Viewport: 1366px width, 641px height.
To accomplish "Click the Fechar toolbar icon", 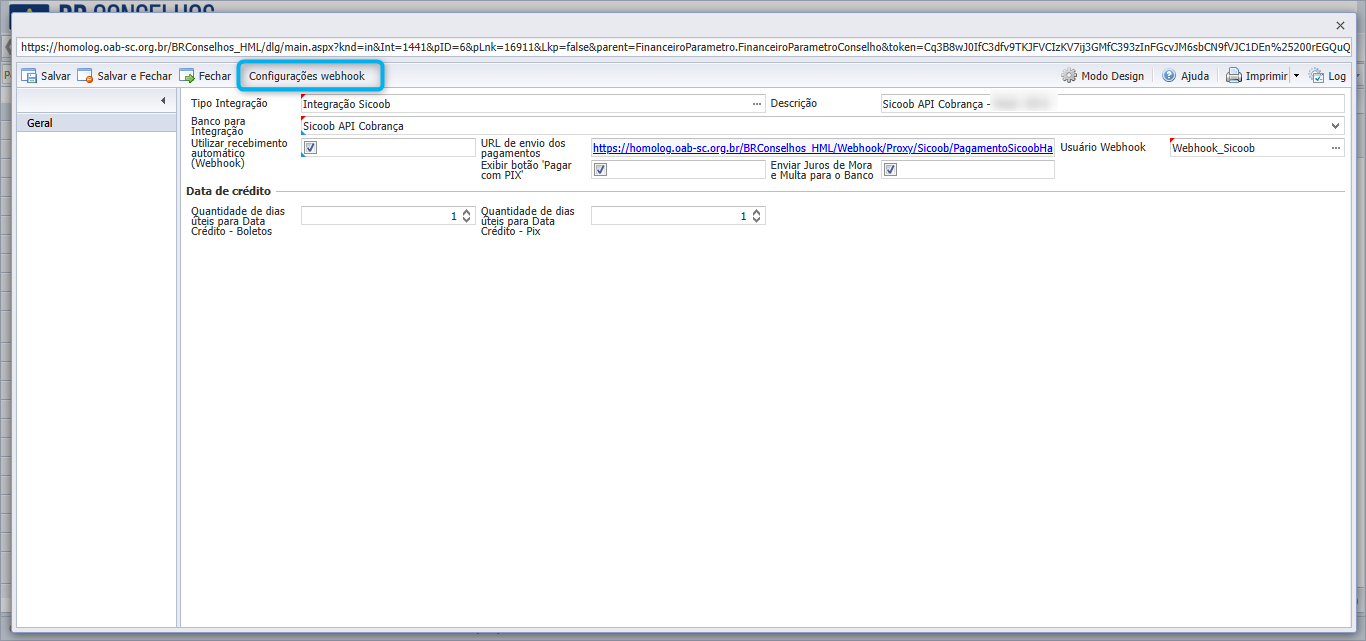I will (187, 76).
